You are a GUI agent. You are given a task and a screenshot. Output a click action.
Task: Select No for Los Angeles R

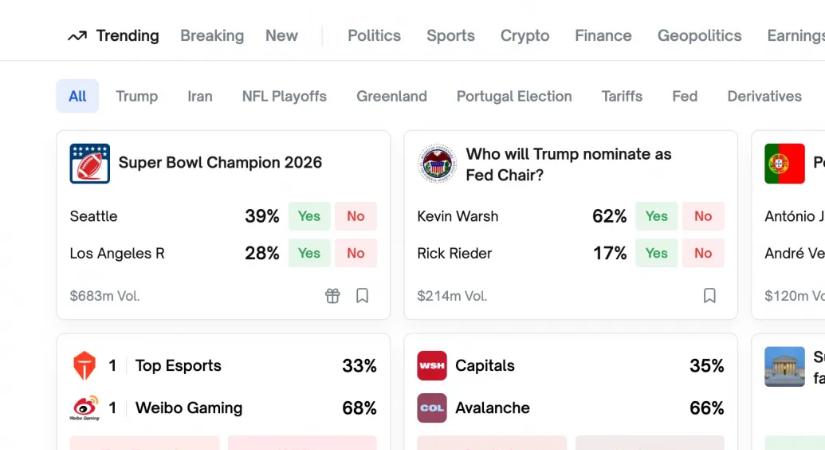(356, 253)
